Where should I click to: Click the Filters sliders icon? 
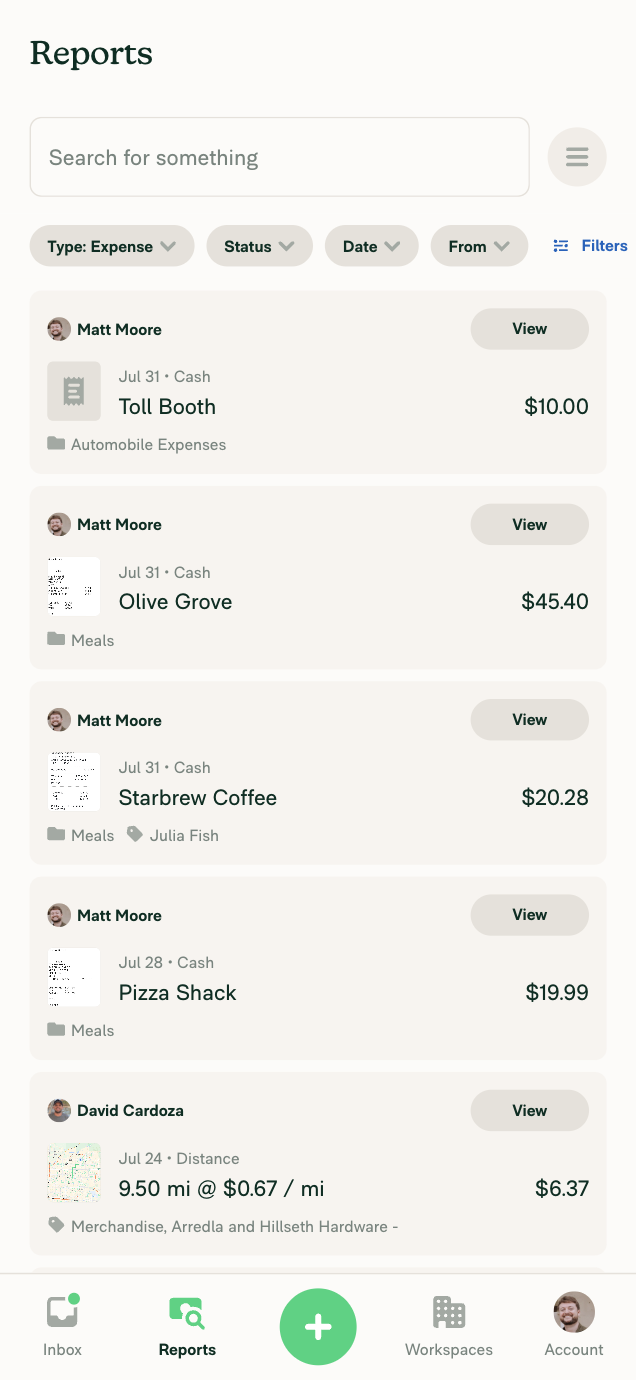click(561, 246)
